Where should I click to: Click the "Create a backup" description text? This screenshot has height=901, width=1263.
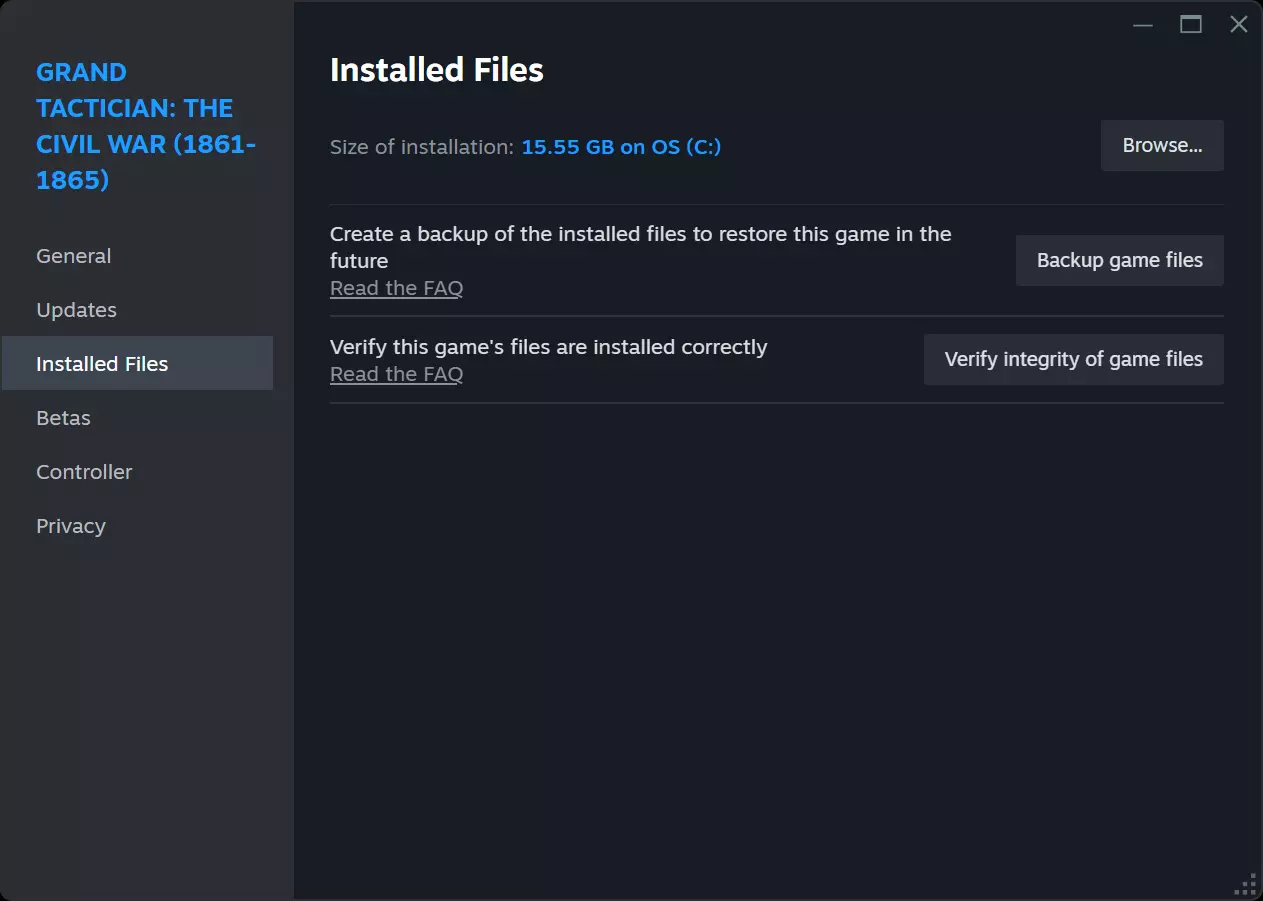pyautogui.click(x=640, y=246)
